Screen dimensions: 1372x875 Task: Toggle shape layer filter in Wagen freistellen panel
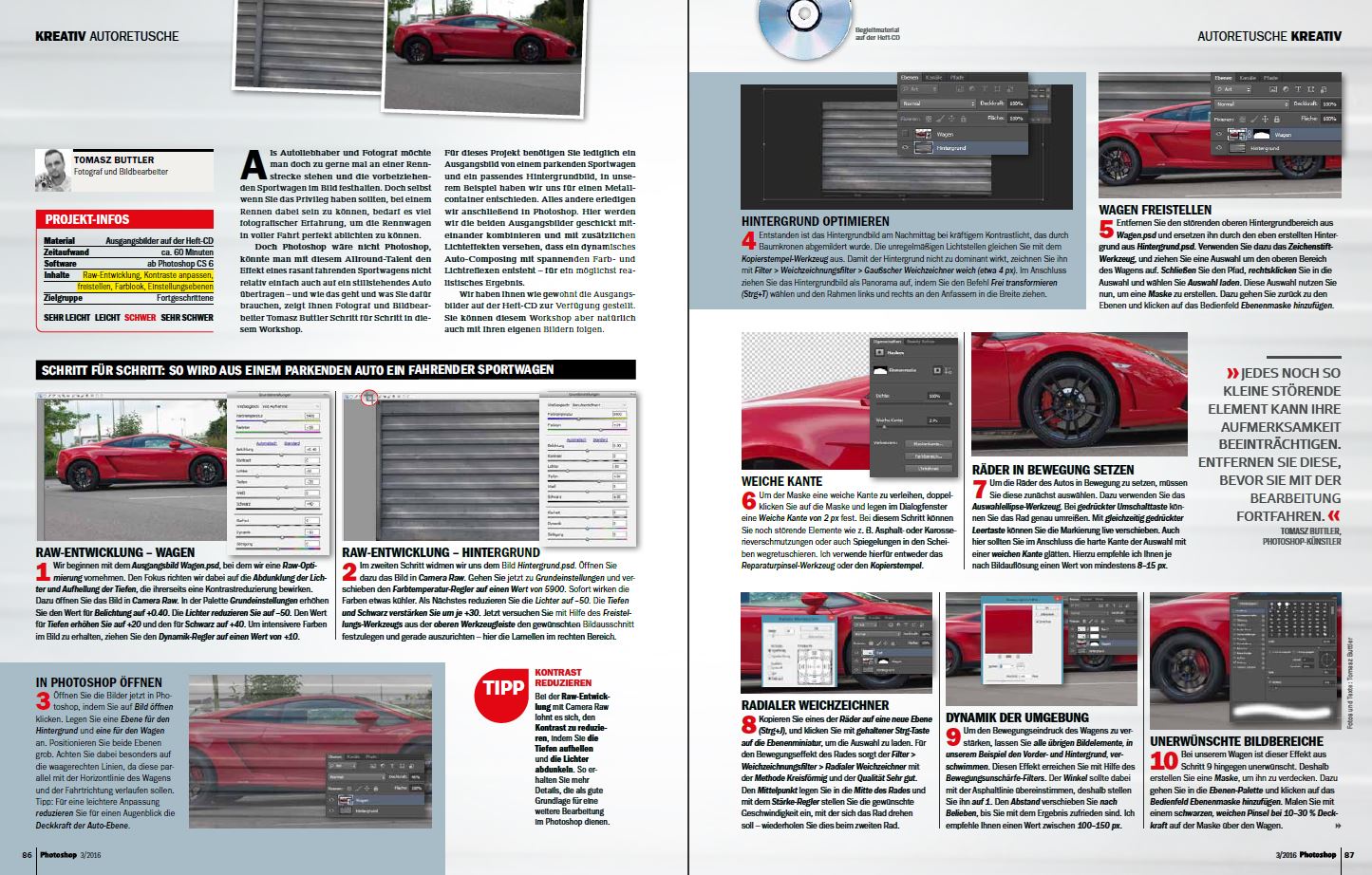coord(1311,89)
